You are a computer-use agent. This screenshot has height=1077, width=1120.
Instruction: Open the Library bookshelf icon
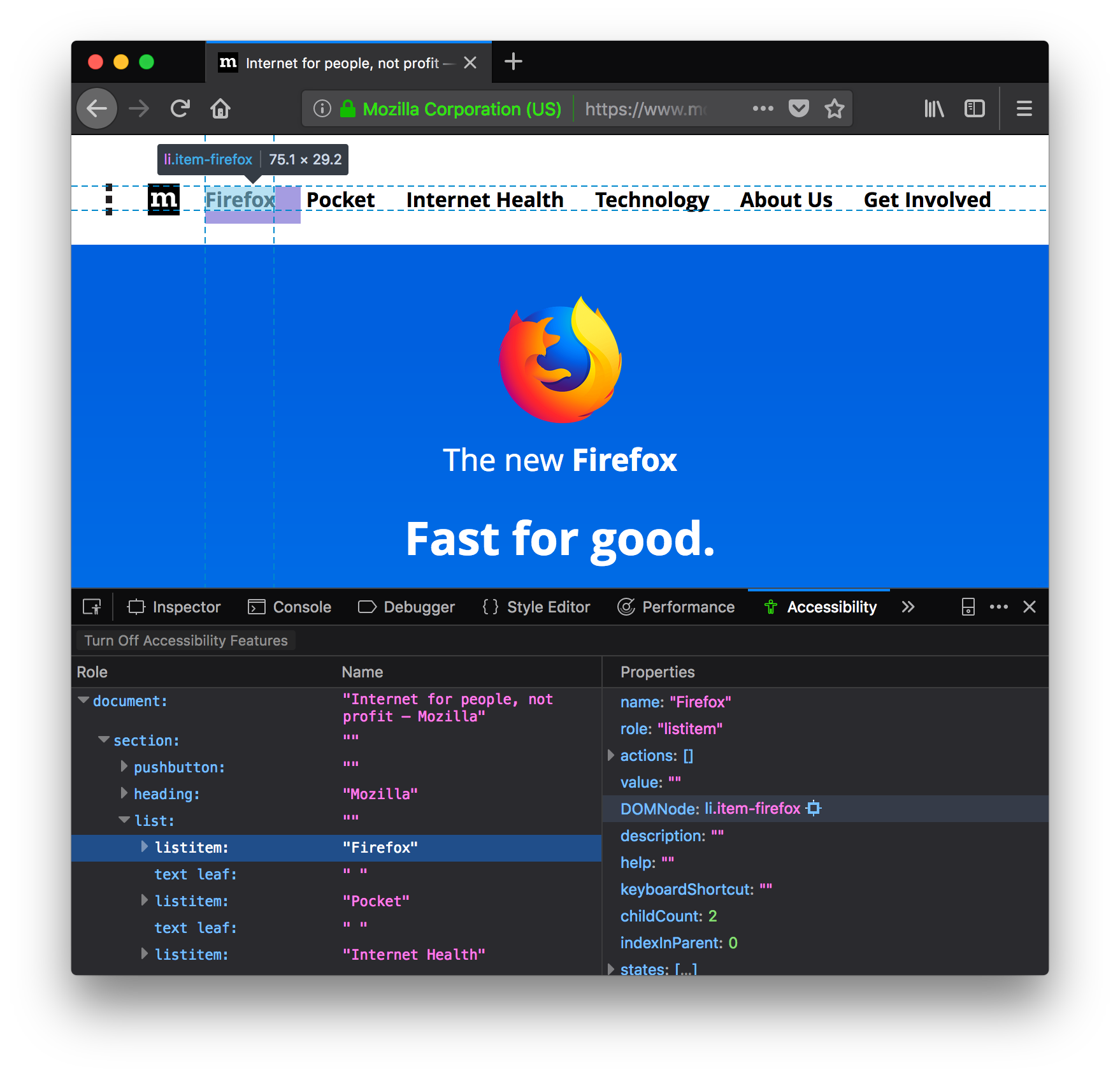(x=934, y=109)
